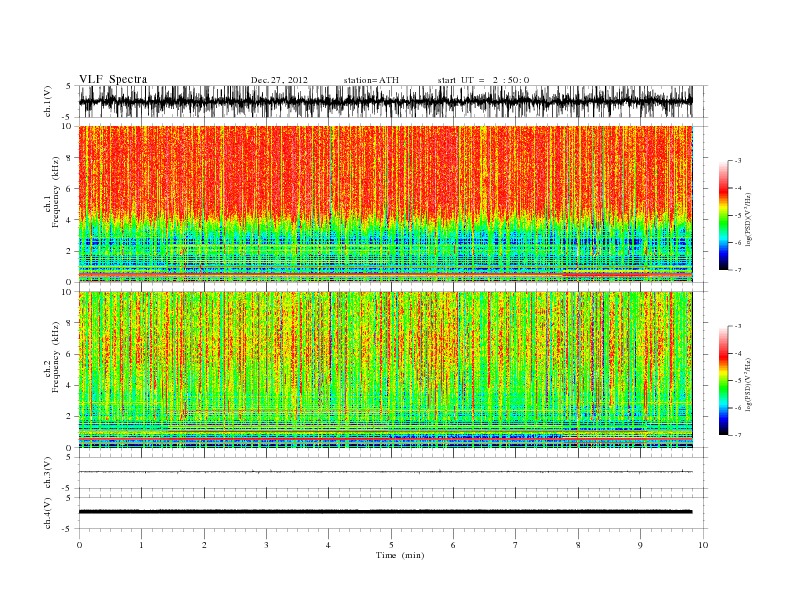Click the ch.1 frequency axis "10" tick label
792x612 pixels.
click(67, 126)
